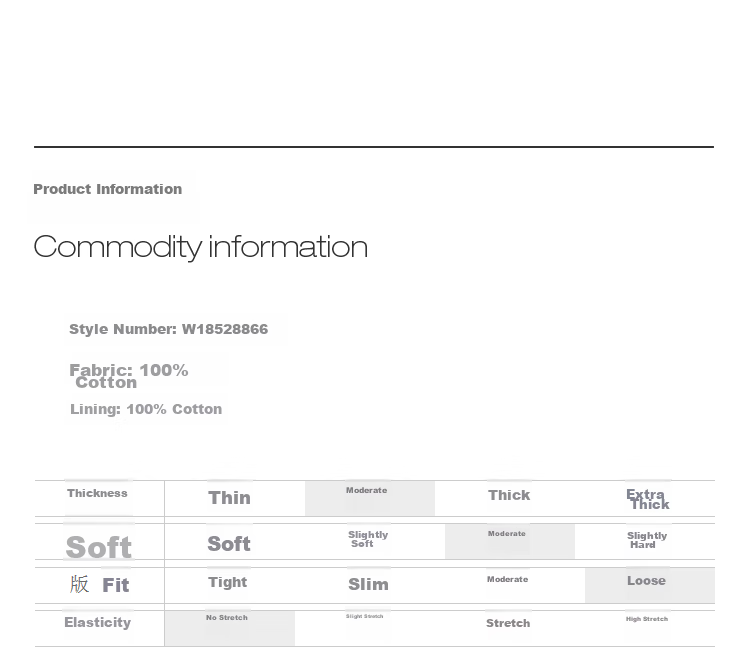Select the Style Number W18528866 text
This screenshot has width=750, height=647.
pyautogui.click(x=168, y=329)
